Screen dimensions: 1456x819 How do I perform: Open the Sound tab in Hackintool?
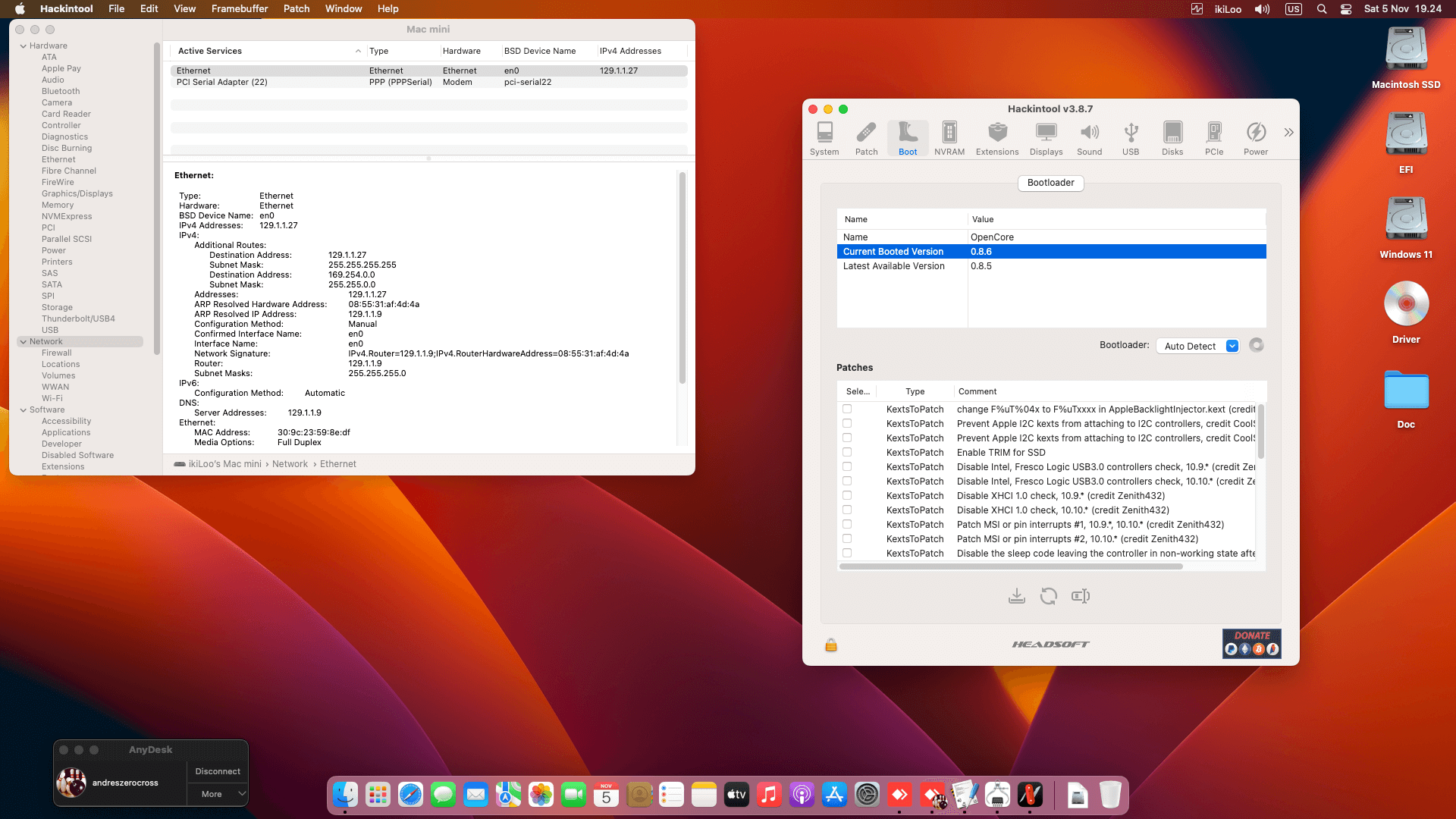(x=1089, y=138)
